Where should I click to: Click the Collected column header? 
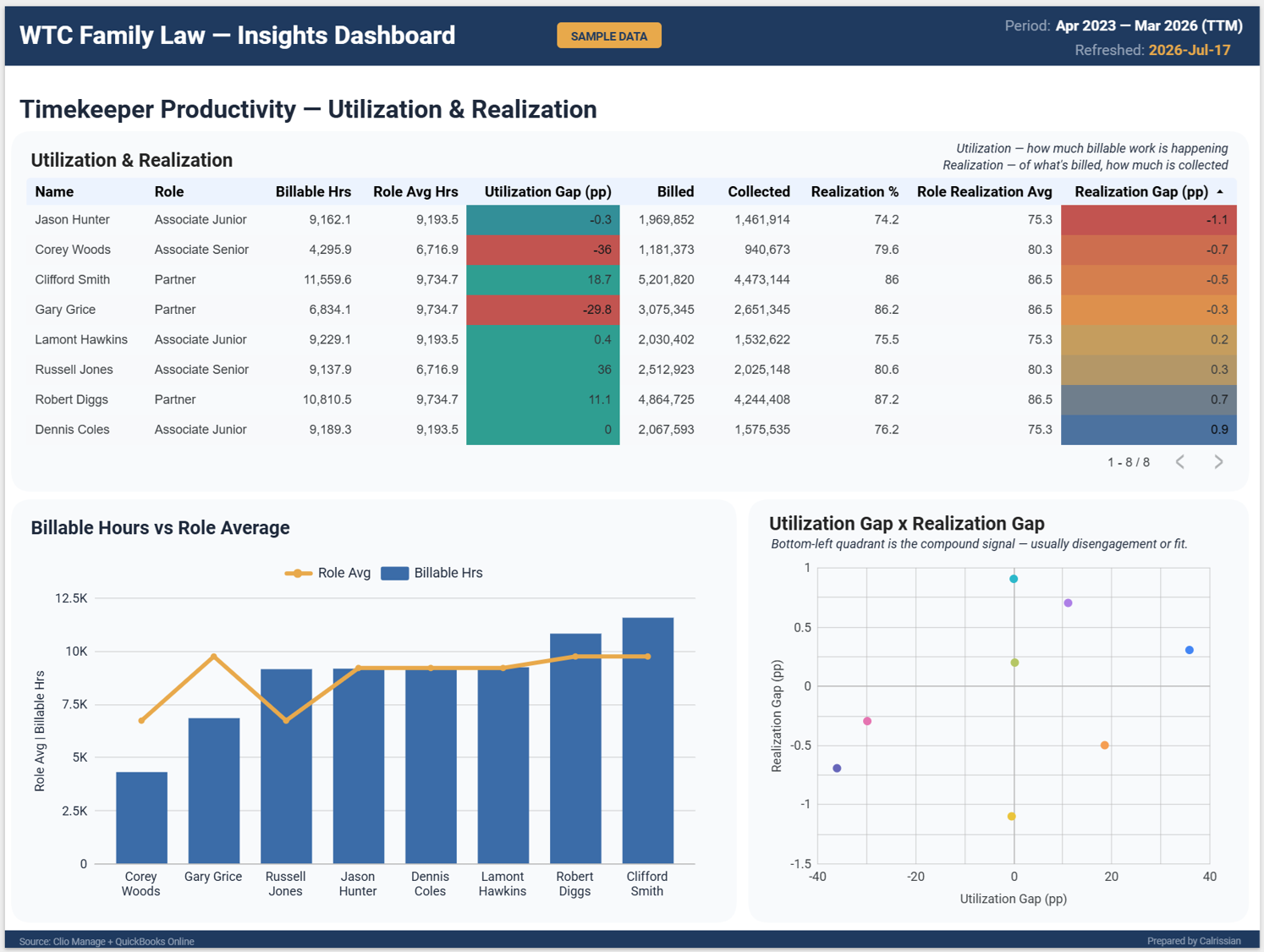[759, 192]
